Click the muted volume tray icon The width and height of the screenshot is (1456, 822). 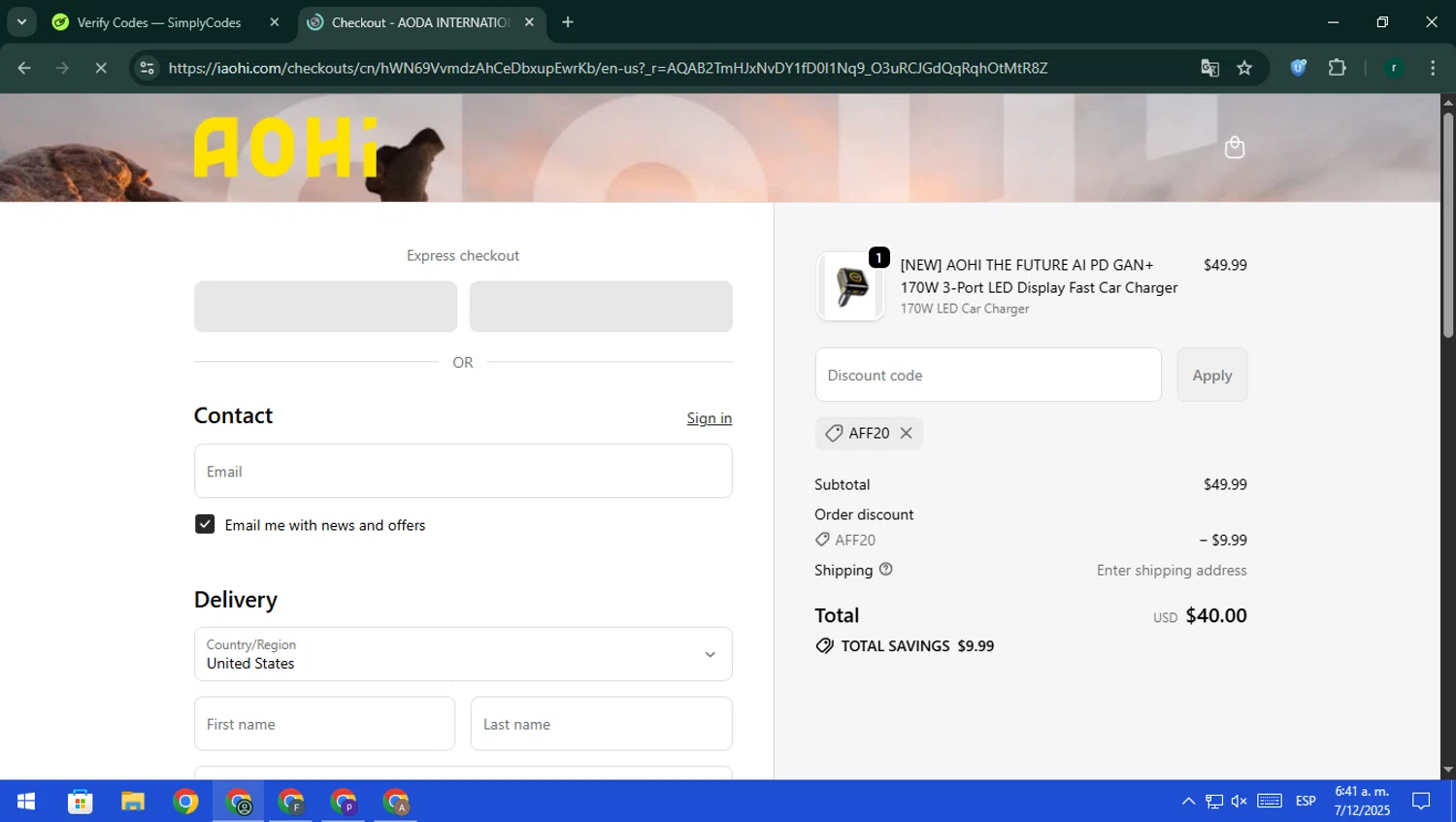point(1240,801)
